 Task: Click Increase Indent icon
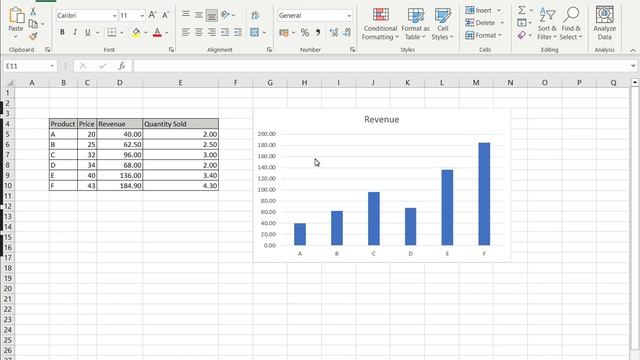[238, 32]
